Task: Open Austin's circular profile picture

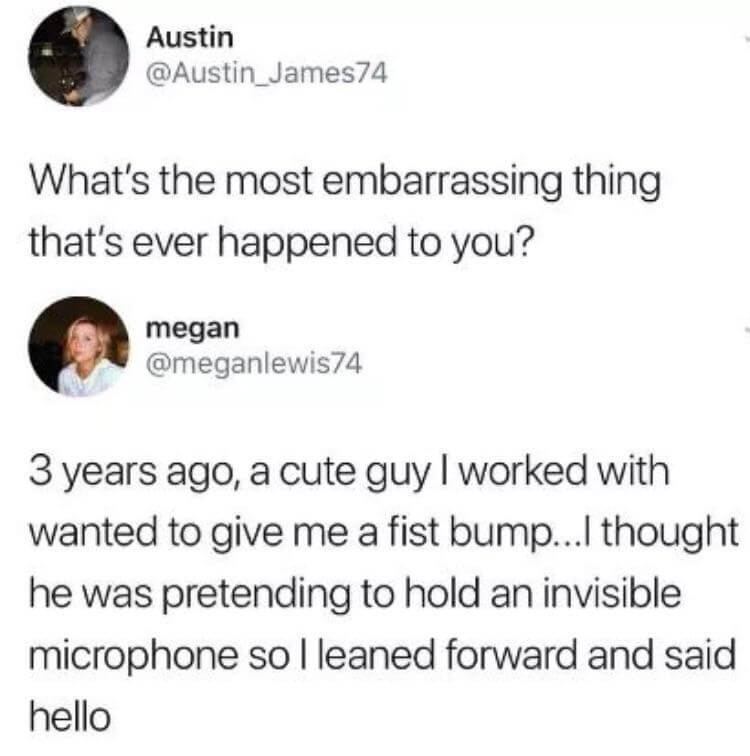Action: 79,55
